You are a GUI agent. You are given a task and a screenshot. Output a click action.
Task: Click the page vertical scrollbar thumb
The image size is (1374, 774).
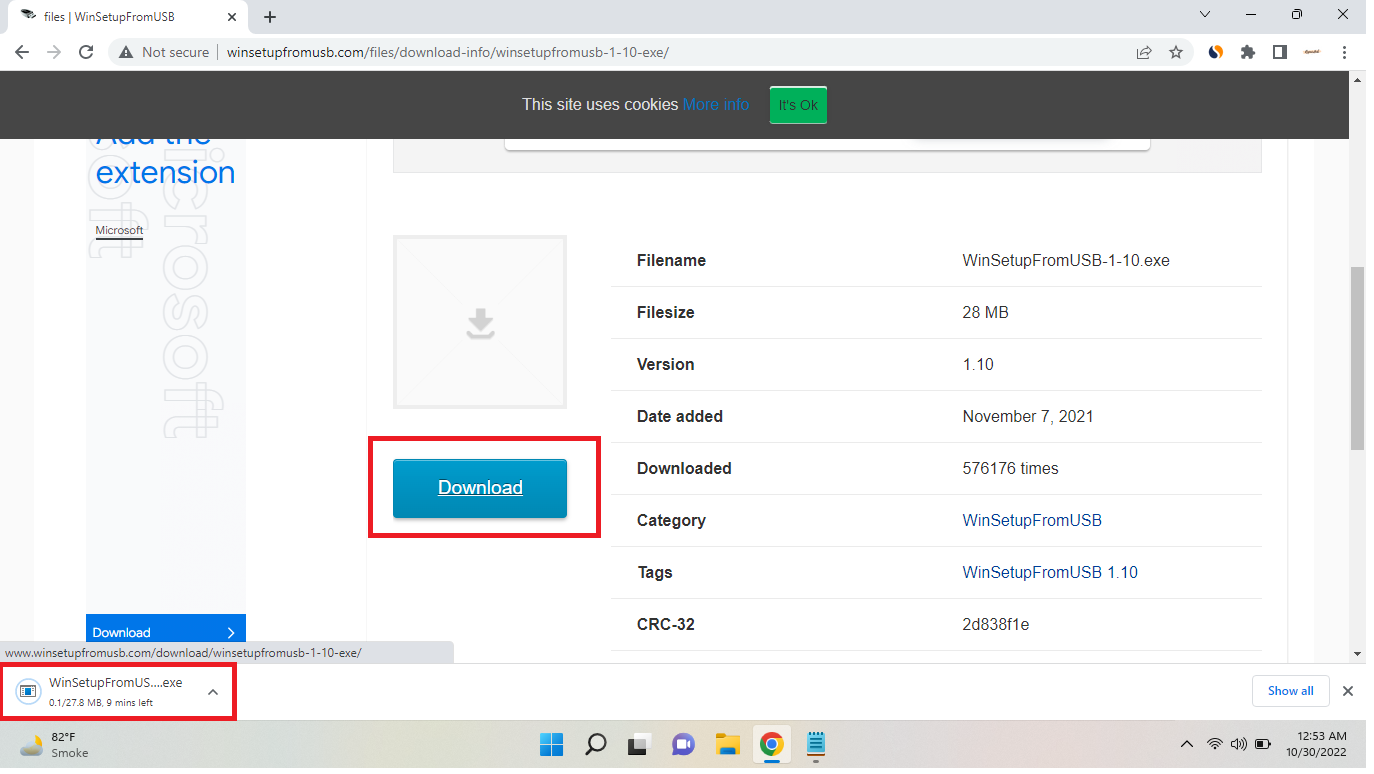(x=1358, y=358)
